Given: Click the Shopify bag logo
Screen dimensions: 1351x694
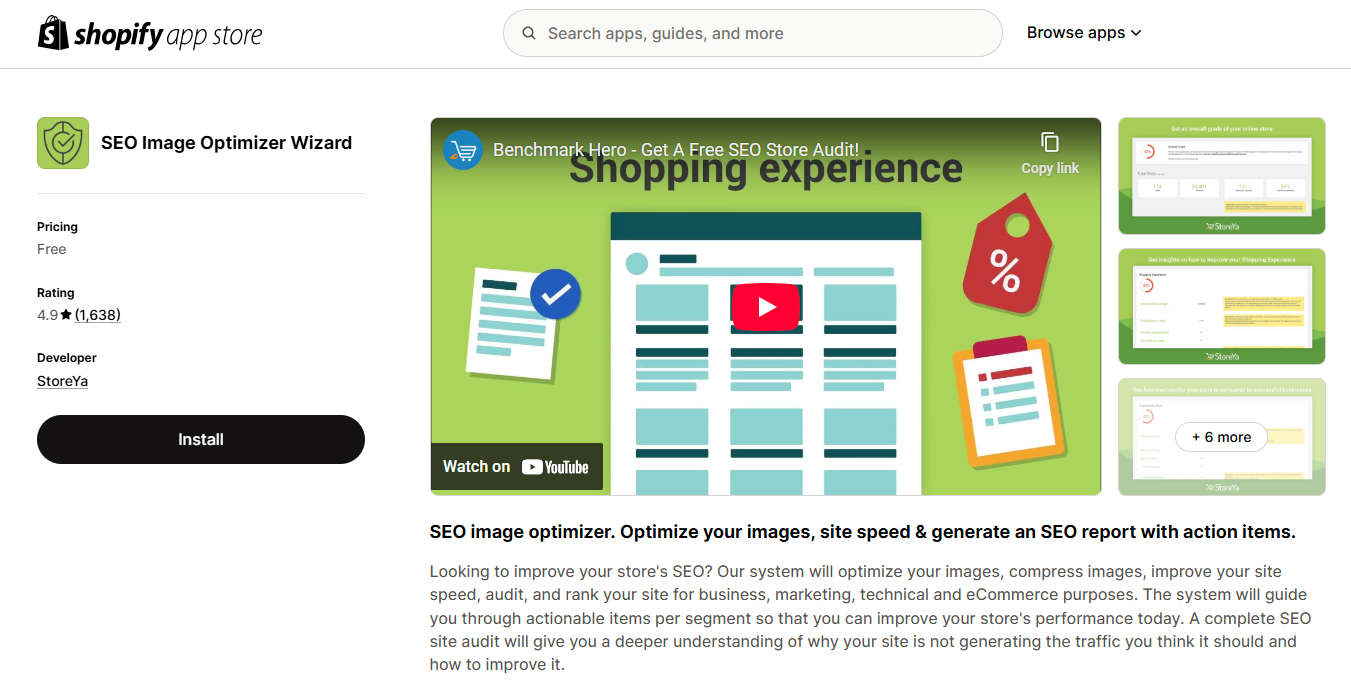Looking at the screenshot, I should (50, 33).
